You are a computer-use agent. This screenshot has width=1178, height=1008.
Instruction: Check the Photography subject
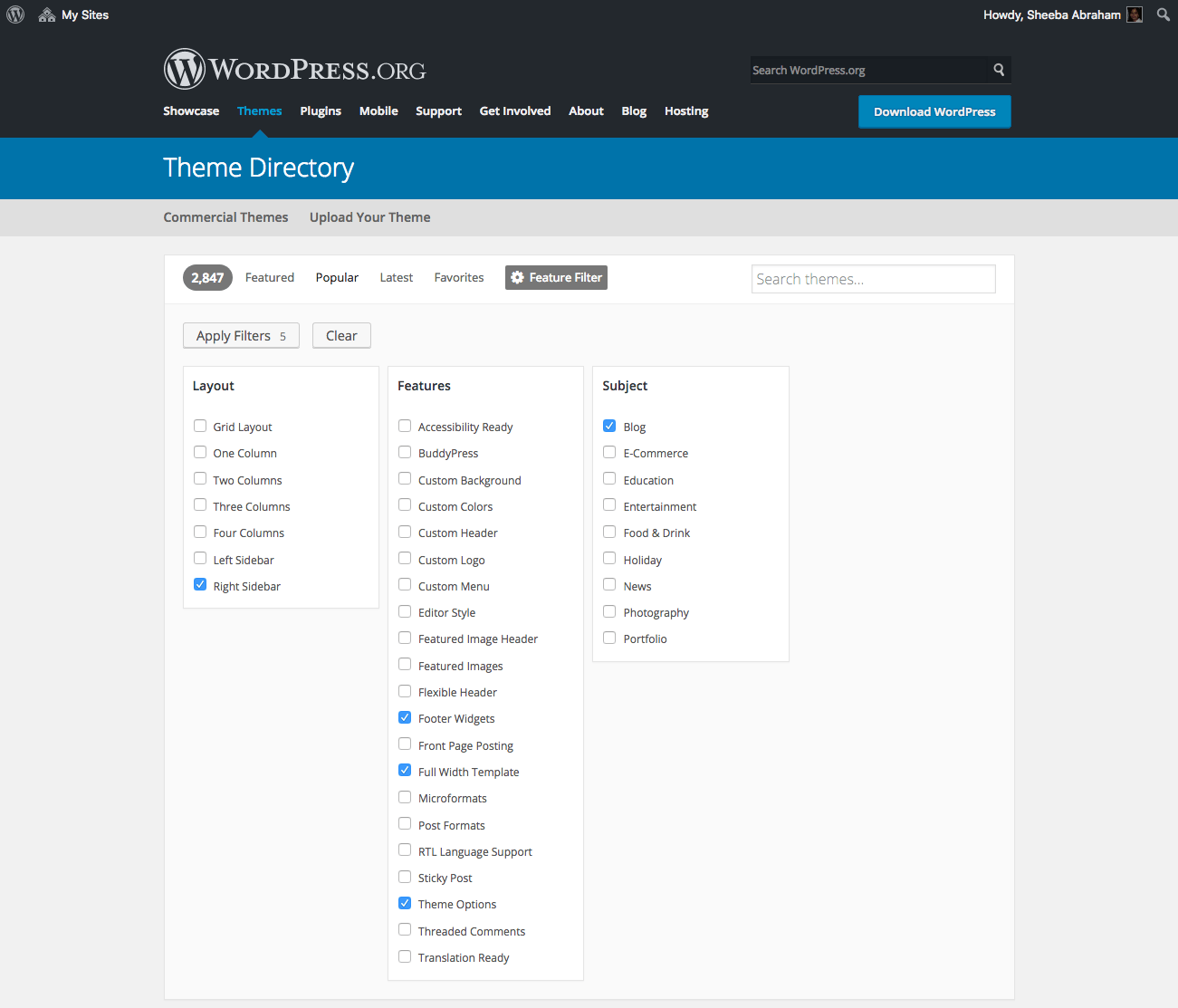click(608, 610)
